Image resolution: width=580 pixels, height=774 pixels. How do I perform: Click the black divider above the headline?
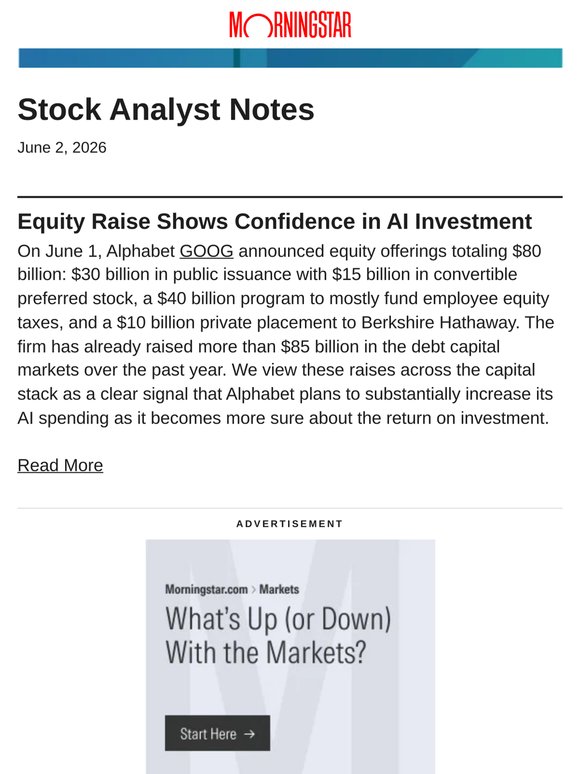coord(290,197)
